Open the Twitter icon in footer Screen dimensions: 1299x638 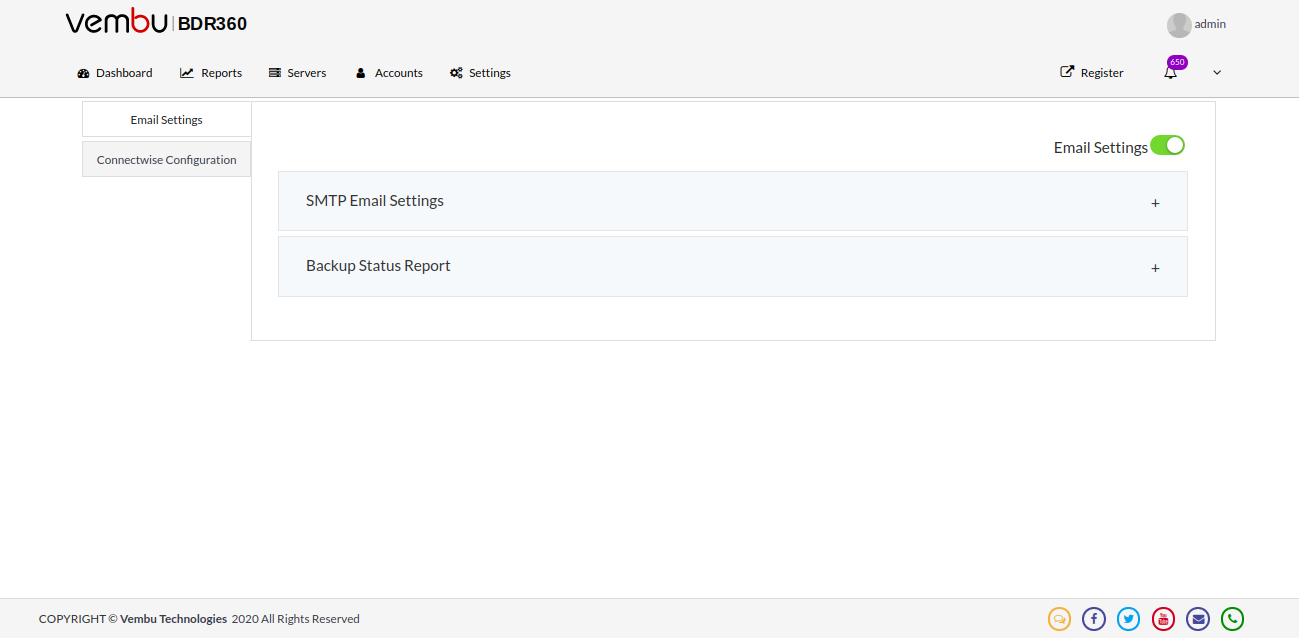click(x=1128, y=619)
